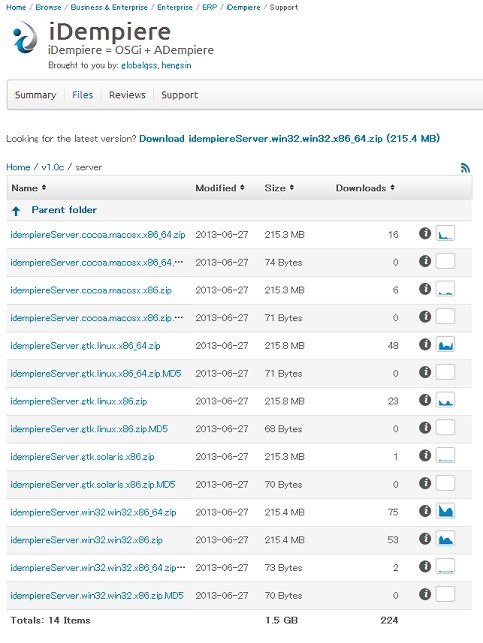Sort file list by Name column
Image resolution: width=483 pixels, height=643 pixels.
(x=28, y=188)
